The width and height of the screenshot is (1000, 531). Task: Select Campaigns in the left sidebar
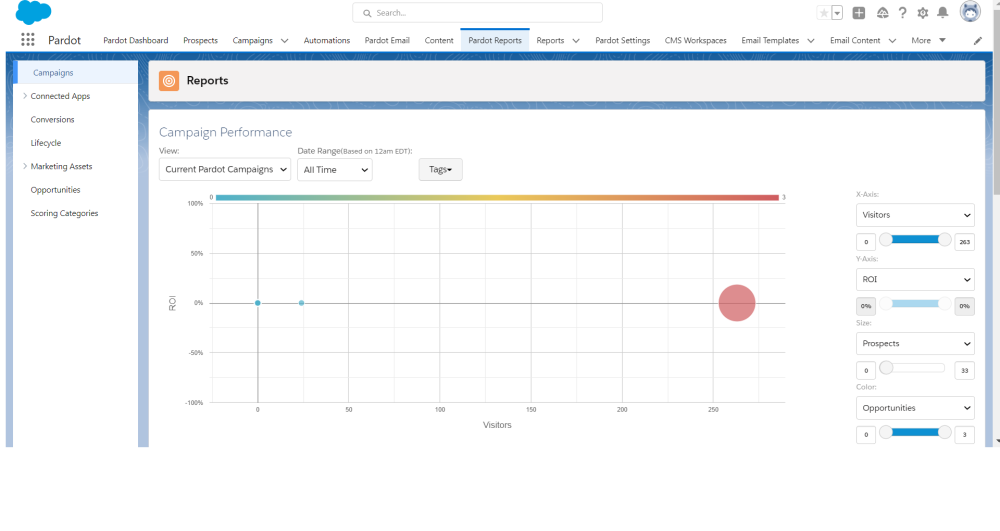(x=75, y=73)
